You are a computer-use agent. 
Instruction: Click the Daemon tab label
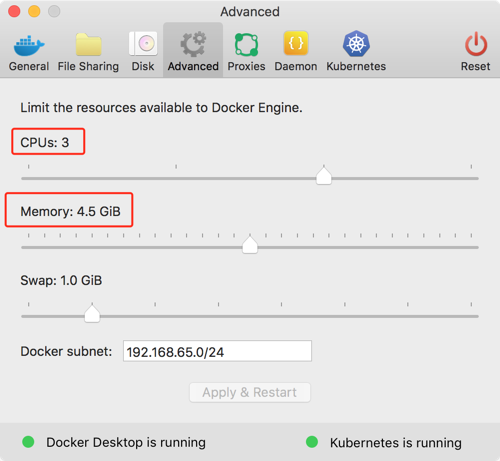point(296,66)
